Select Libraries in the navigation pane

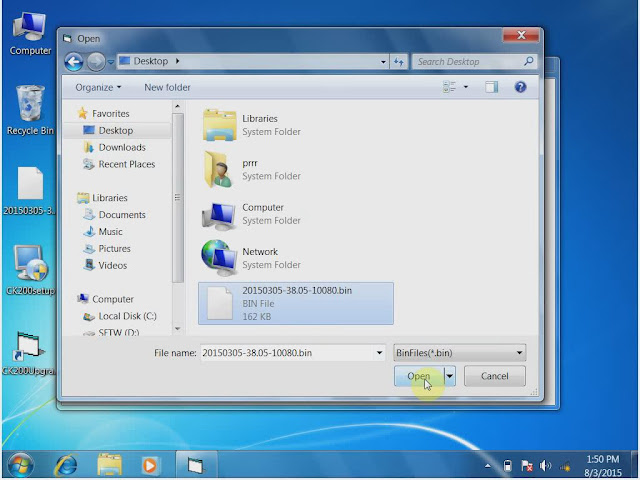[x=109, y=198]
